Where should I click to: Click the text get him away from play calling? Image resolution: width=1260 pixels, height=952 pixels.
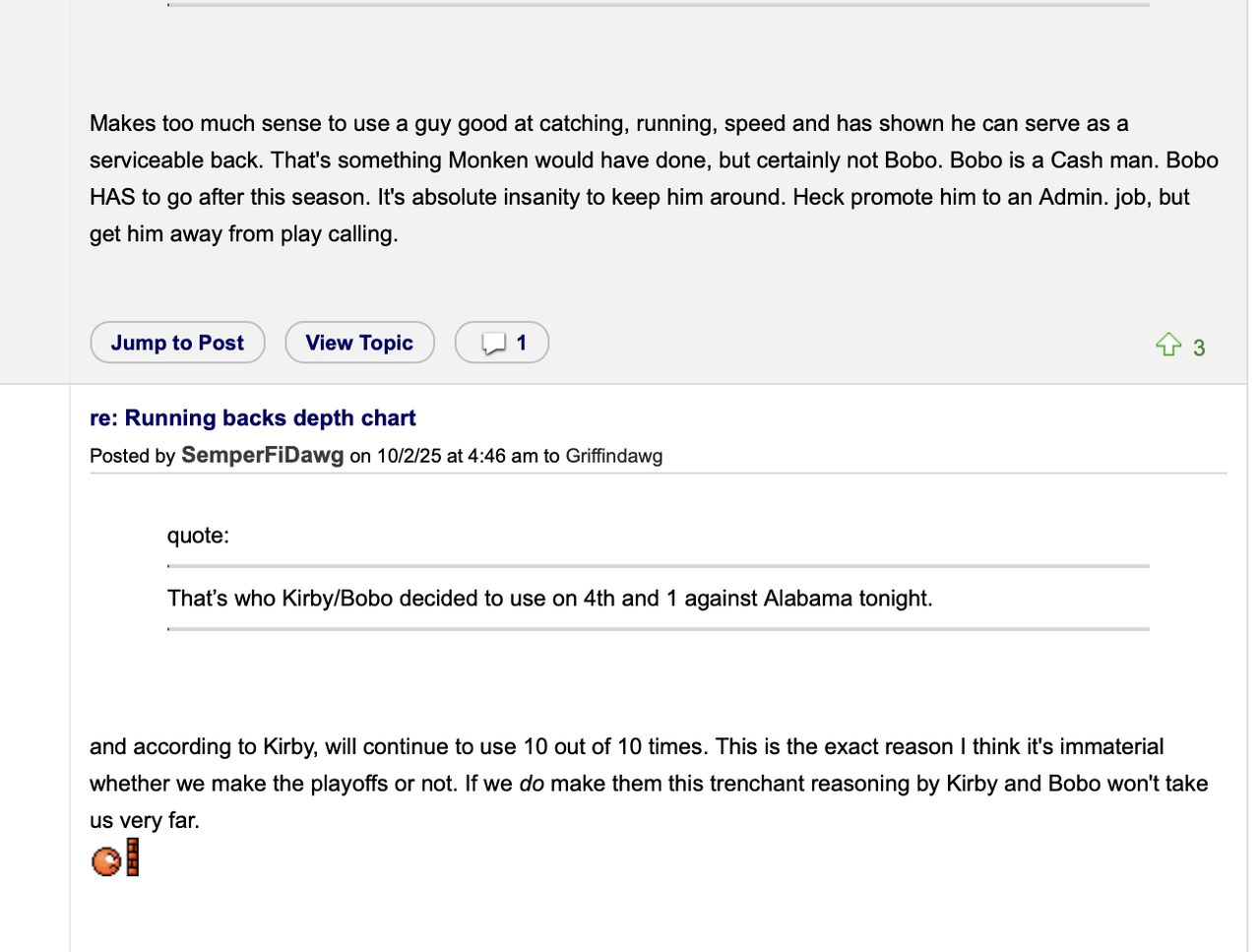[x=243, y=234]
